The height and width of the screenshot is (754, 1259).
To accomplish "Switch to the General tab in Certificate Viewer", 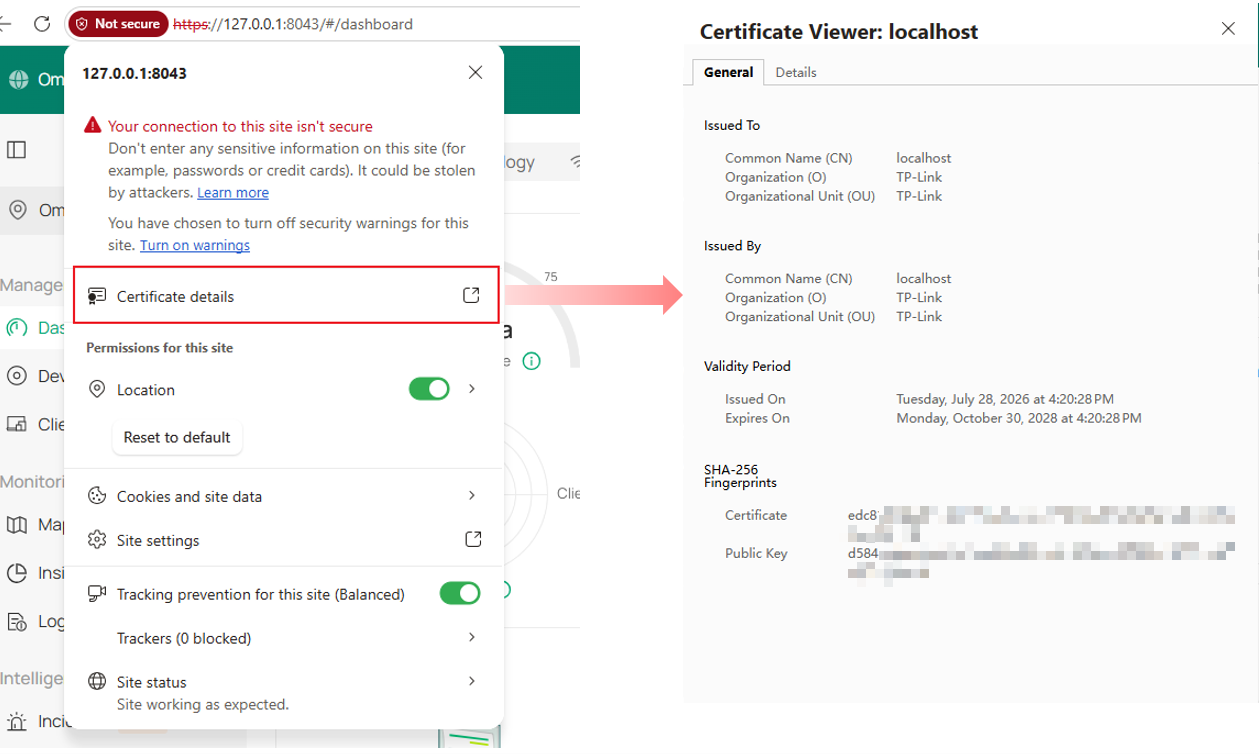I will [728, 72].
